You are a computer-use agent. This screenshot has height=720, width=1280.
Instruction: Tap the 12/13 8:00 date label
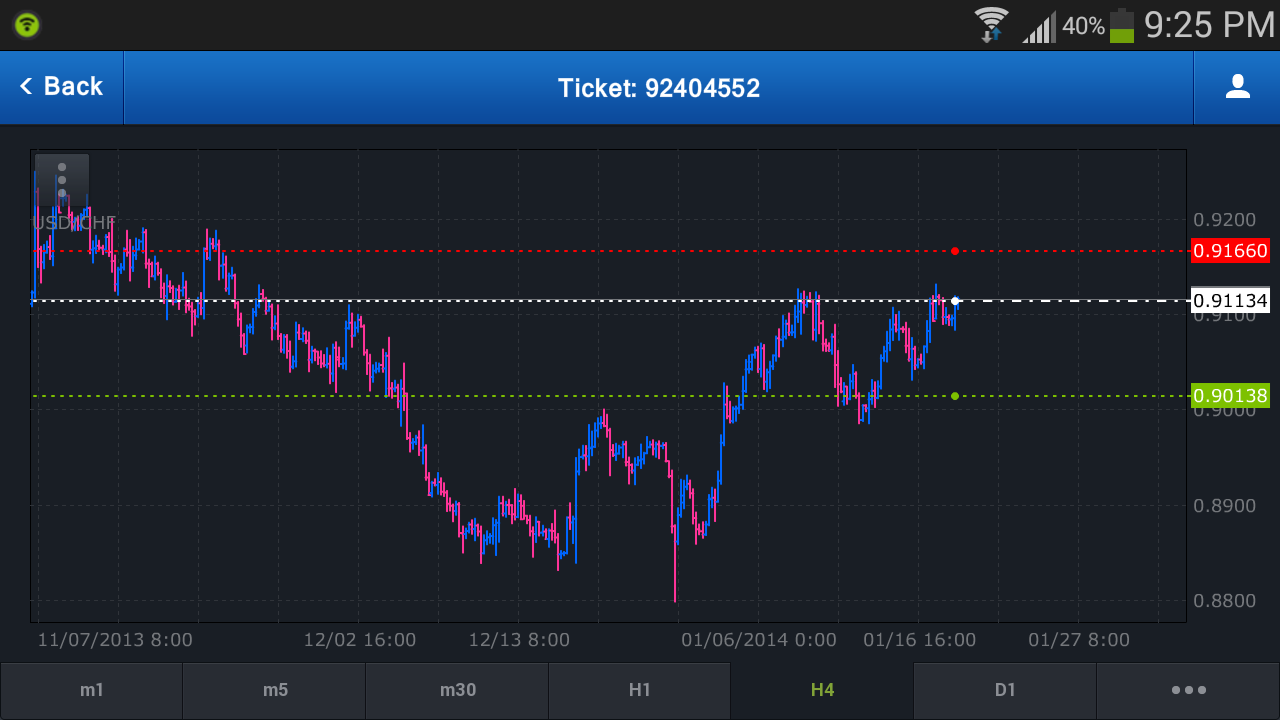(x=519, y=640)
